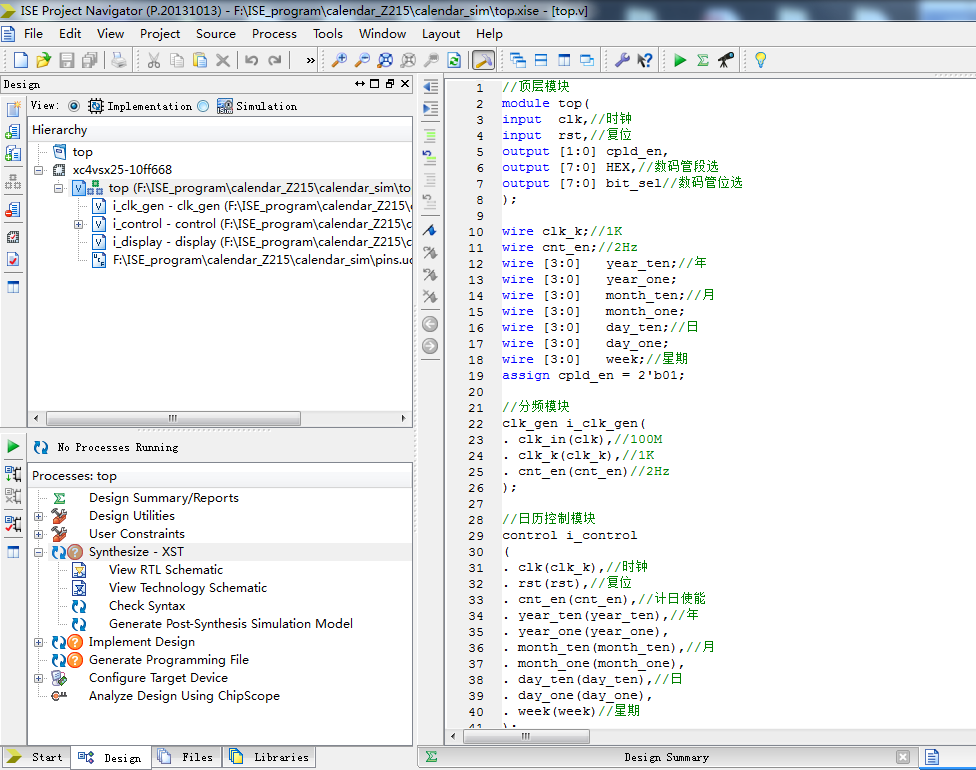Open the Process menu
This screenshot has height=770, width=976.
(x=273, y=33)
